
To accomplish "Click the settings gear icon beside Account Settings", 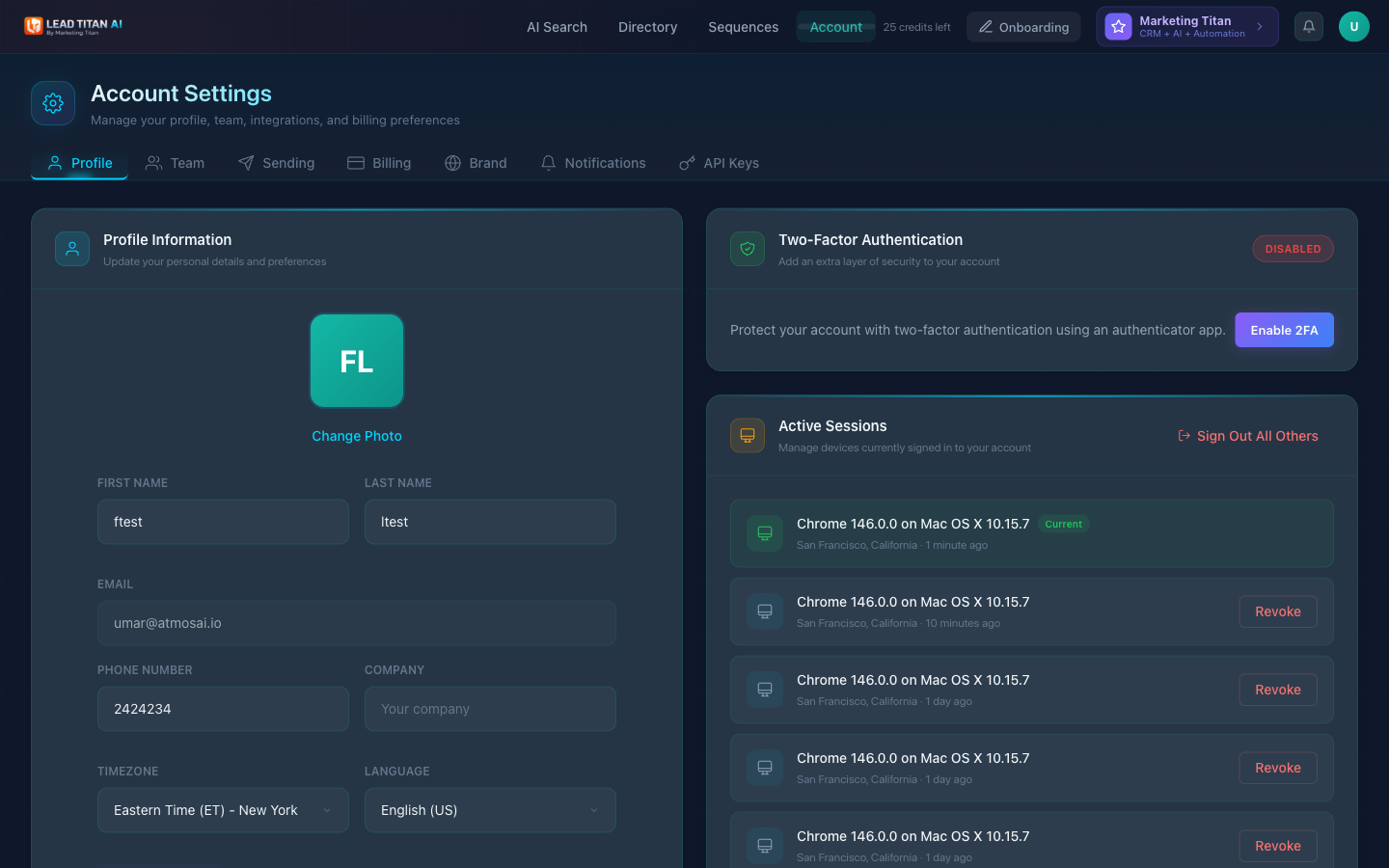I will click(52, 102).
